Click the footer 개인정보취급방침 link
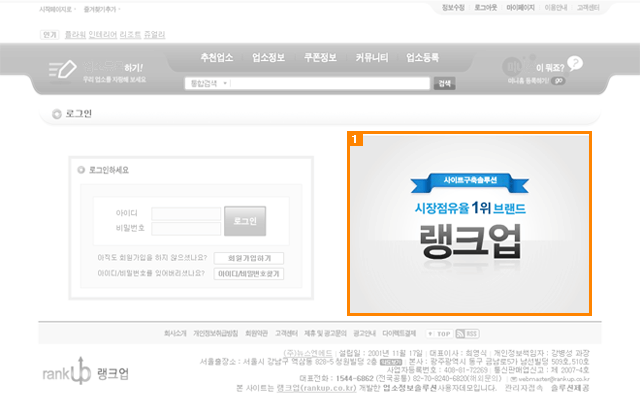 pos(216,333)
